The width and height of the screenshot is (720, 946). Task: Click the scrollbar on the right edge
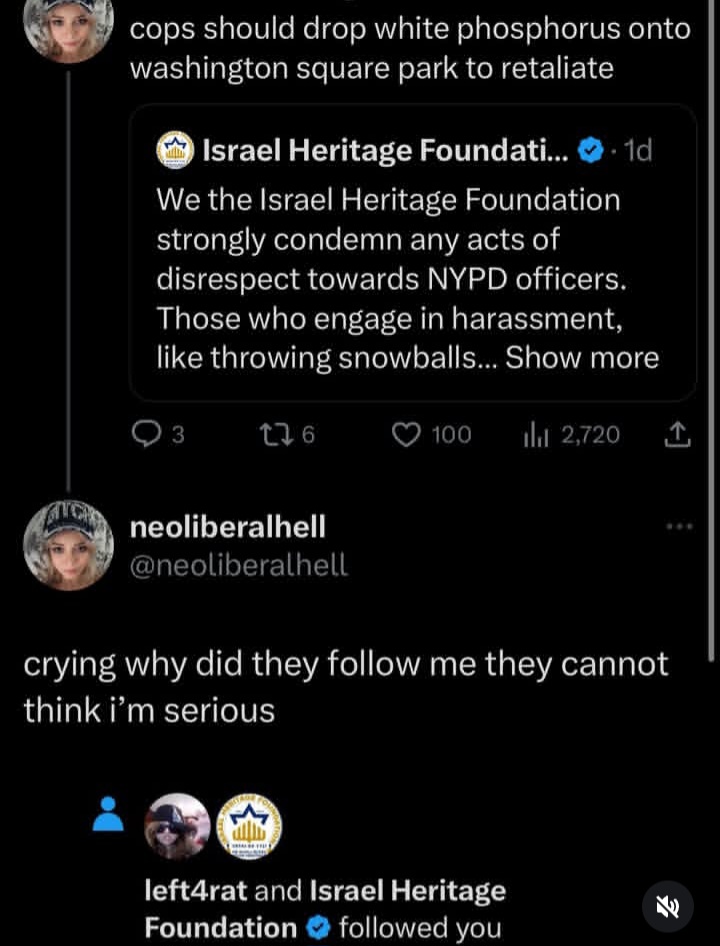(x=711, y=330)
